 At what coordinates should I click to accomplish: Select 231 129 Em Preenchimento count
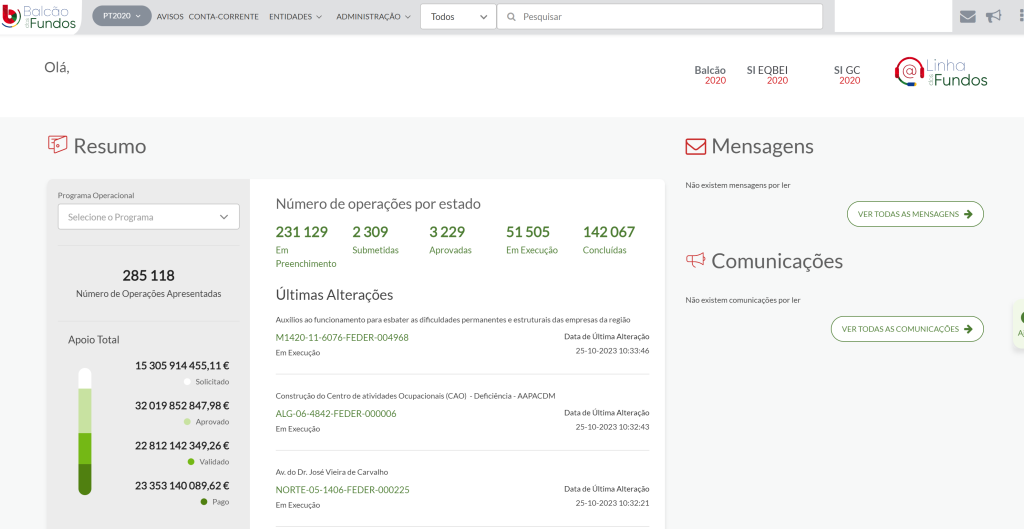click(306, 247)
